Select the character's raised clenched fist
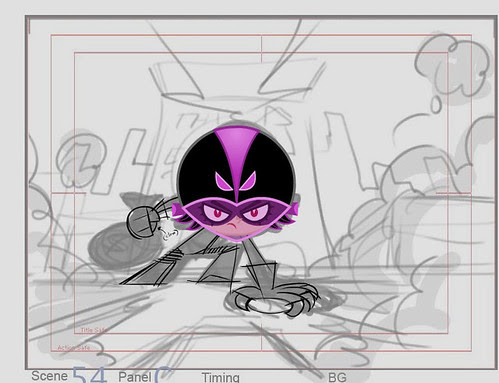Viewport: 499px width, 383px height. coord(143,221)
